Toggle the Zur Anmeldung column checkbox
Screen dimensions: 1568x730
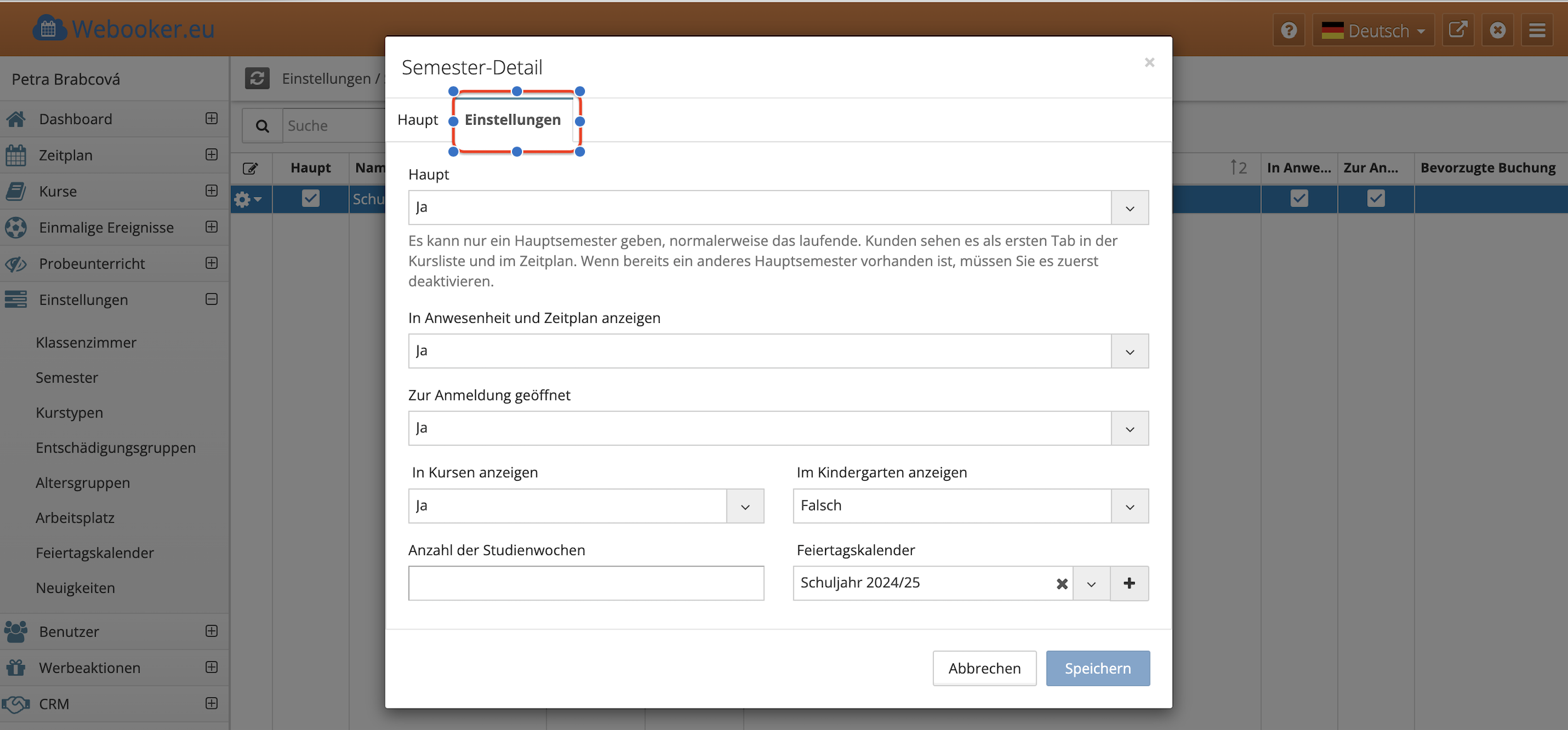[1376, 198]
